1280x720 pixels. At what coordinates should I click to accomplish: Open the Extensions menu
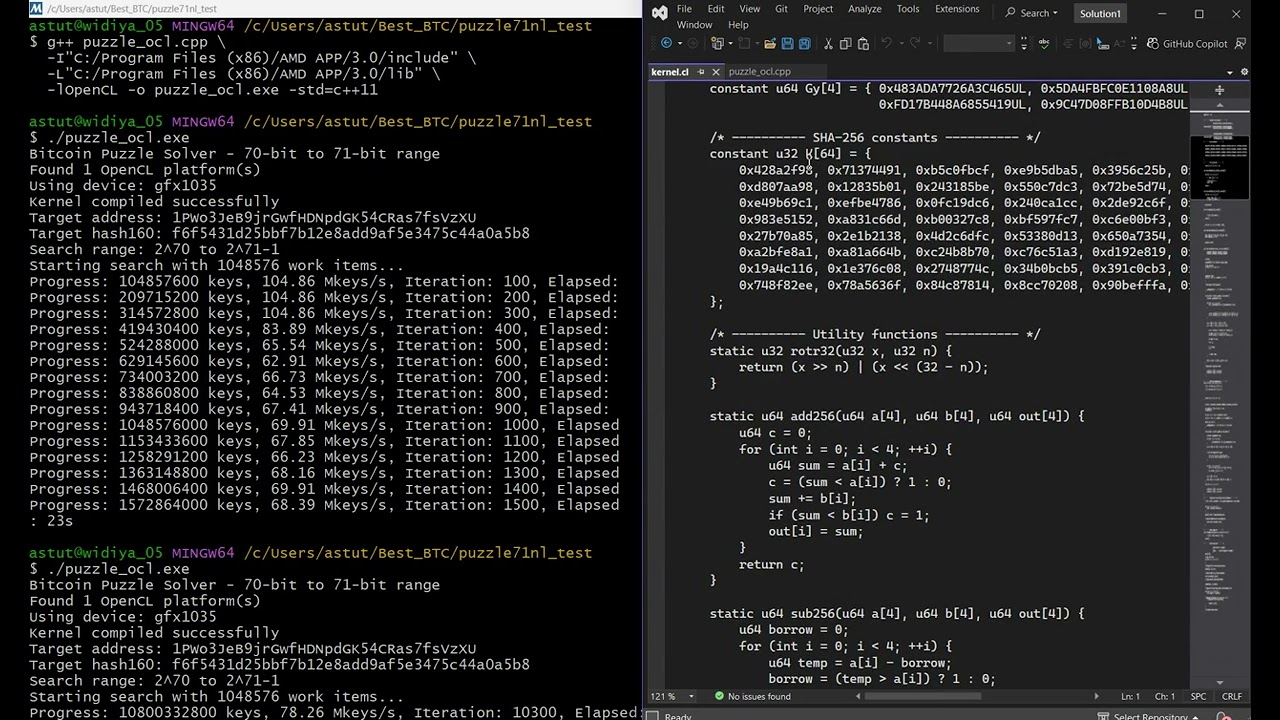point(957,9)
